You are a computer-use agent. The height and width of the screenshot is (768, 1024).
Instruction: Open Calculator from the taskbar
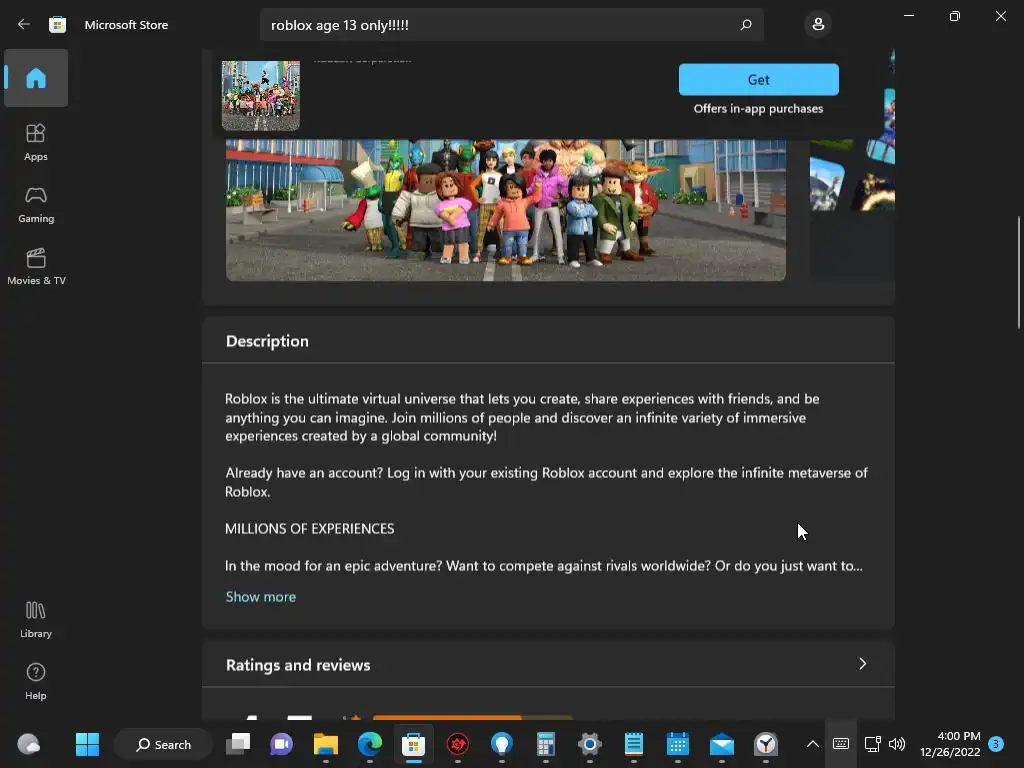point(545,744)
